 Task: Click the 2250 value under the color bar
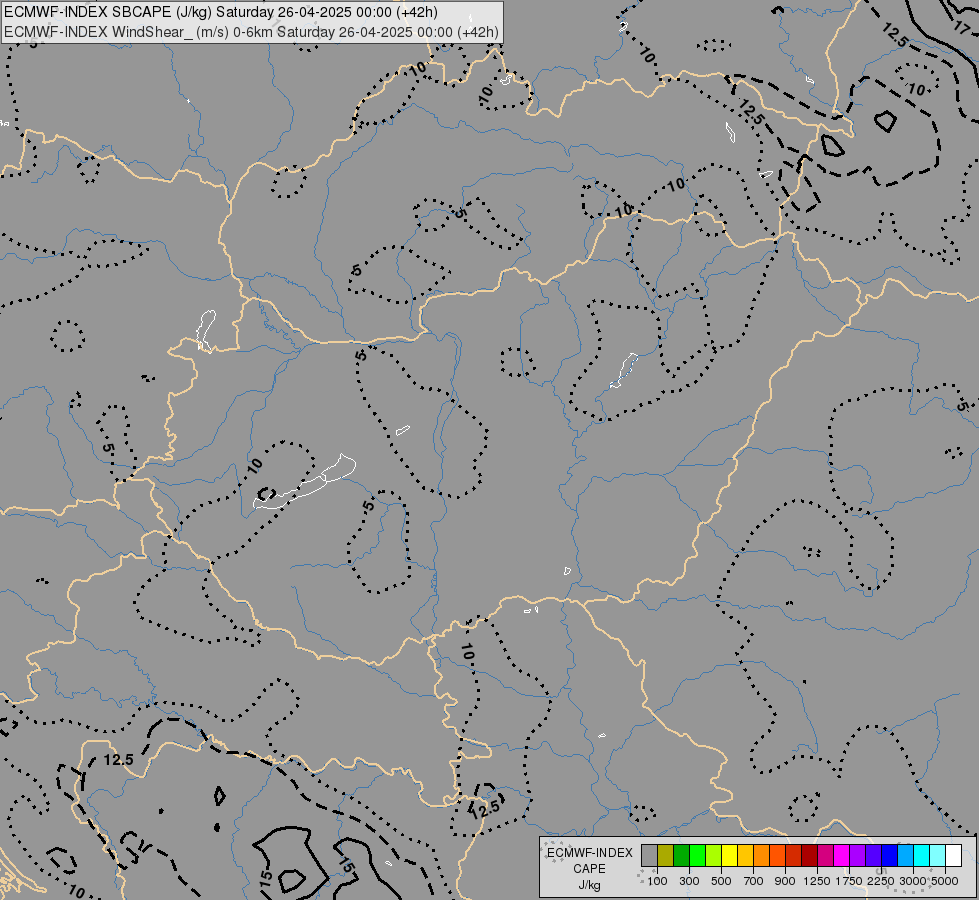[881, 881]
